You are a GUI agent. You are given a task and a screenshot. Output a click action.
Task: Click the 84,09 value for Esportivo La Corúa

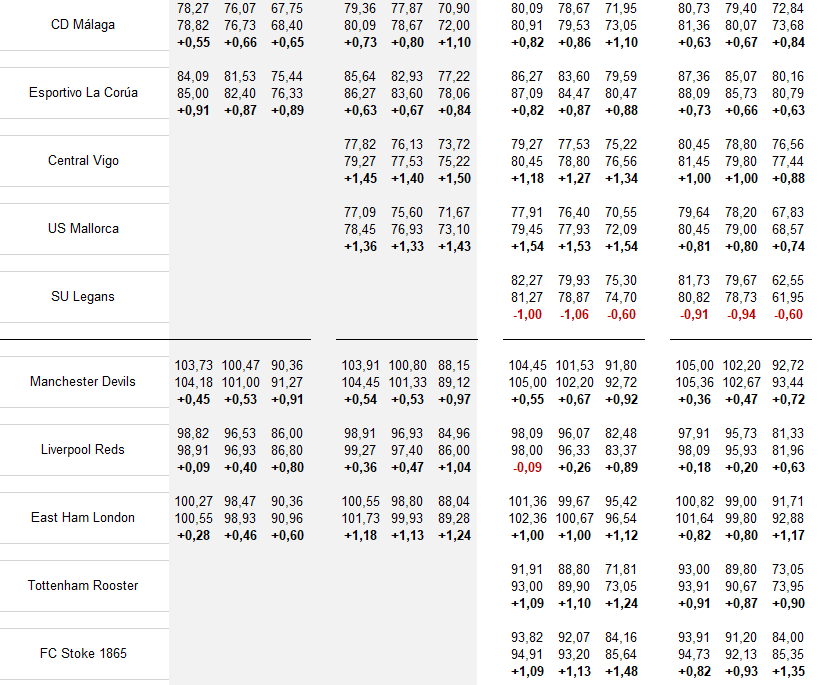click(x=193, y=77)
